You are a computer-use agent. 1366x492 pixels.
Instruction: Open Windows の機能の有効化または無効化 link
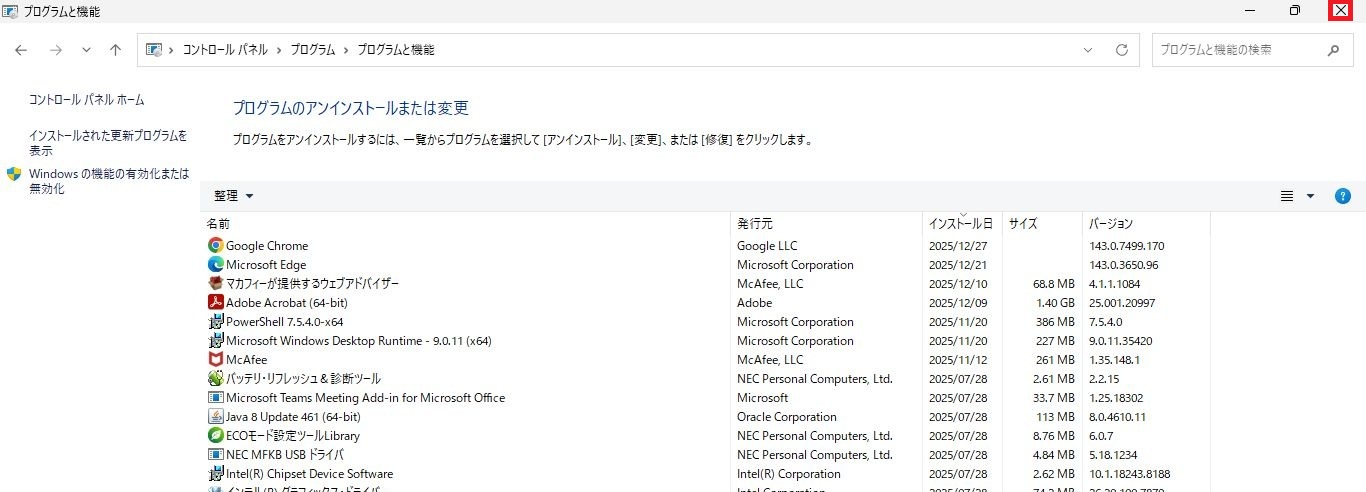tap(108, 181)
